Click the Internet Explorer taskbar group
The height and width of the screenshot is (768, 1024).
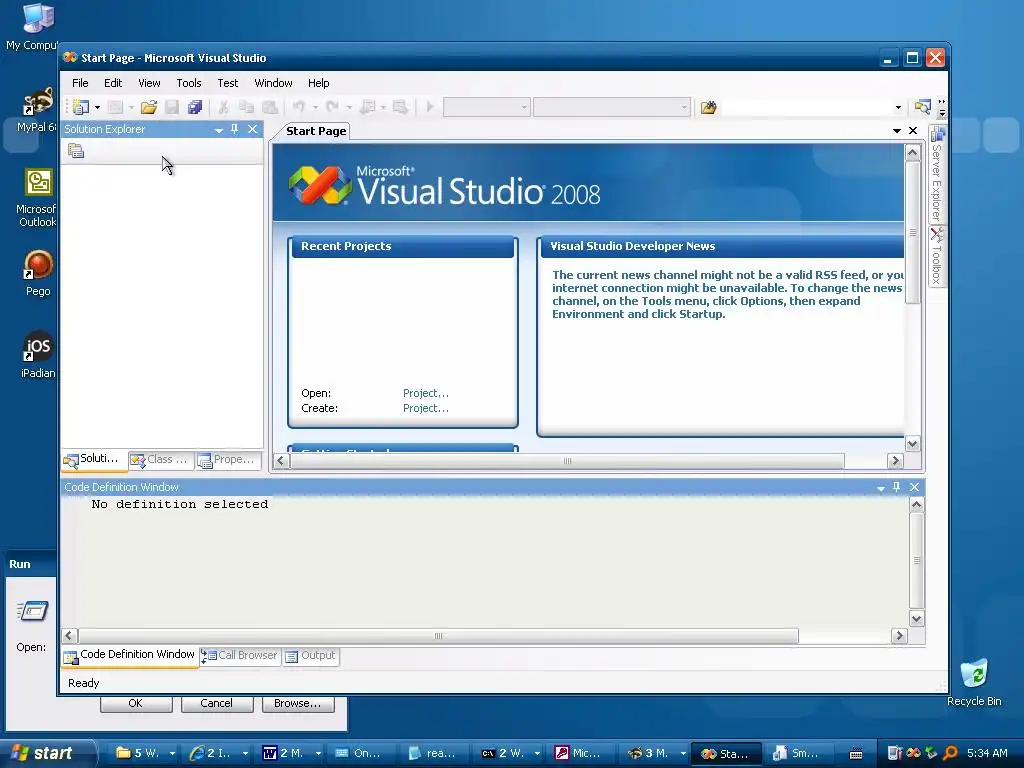(219, 754)
